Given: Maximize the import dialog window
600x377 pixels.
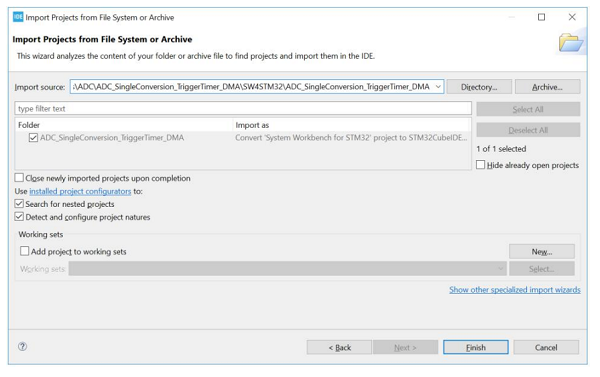Looking at the screenshot, I should (541, 17).
